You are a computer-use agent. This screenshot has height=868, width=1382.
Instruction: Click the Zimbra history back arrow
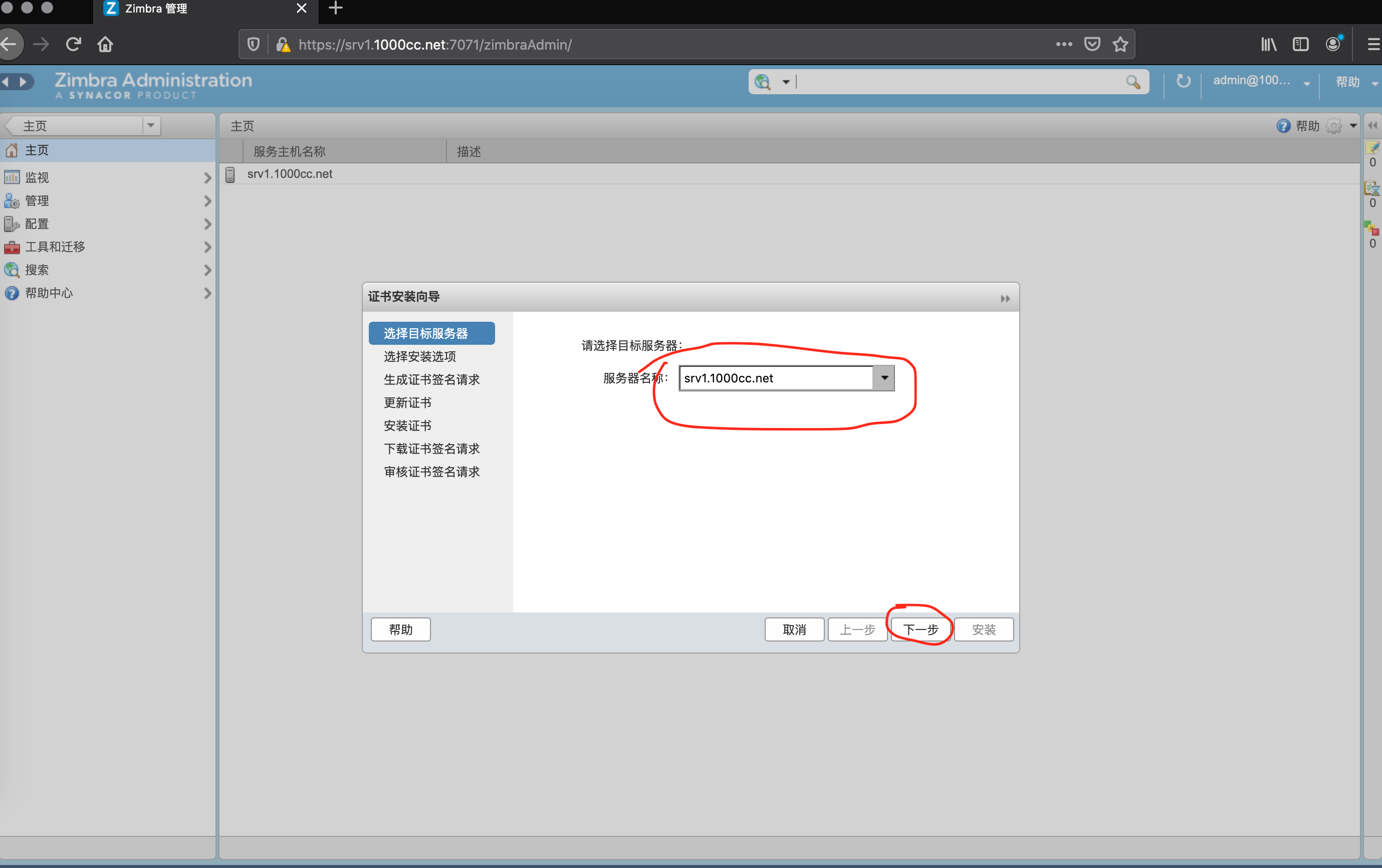click(x=5, y=82)
